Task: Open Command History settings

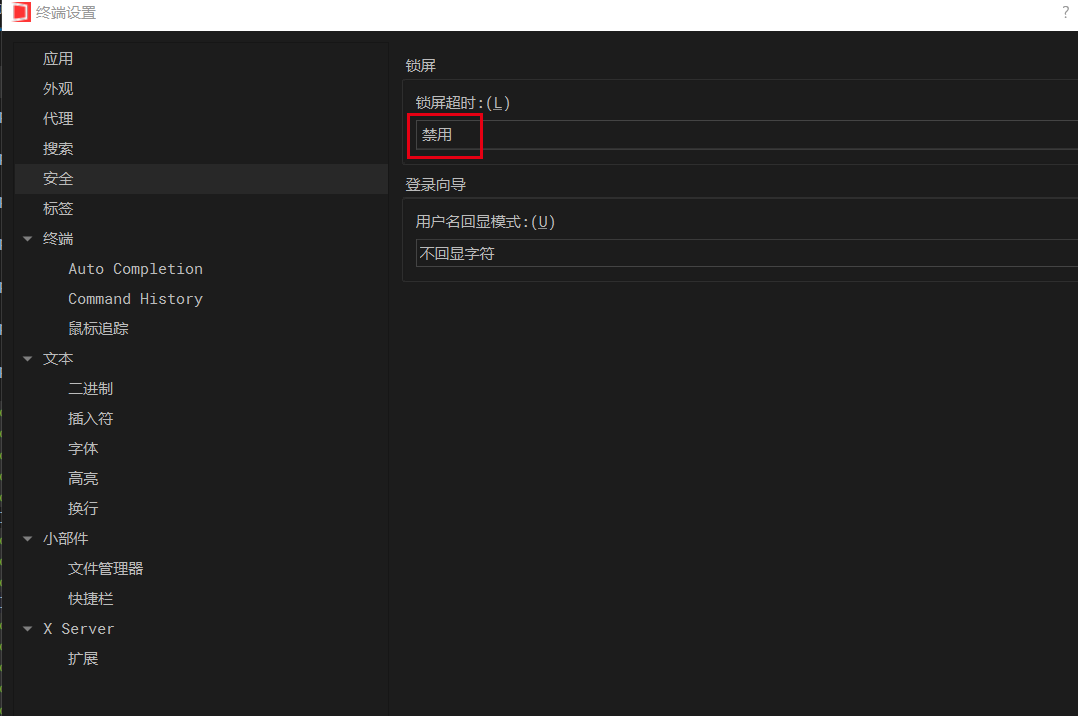Action: tap(135, 299)
